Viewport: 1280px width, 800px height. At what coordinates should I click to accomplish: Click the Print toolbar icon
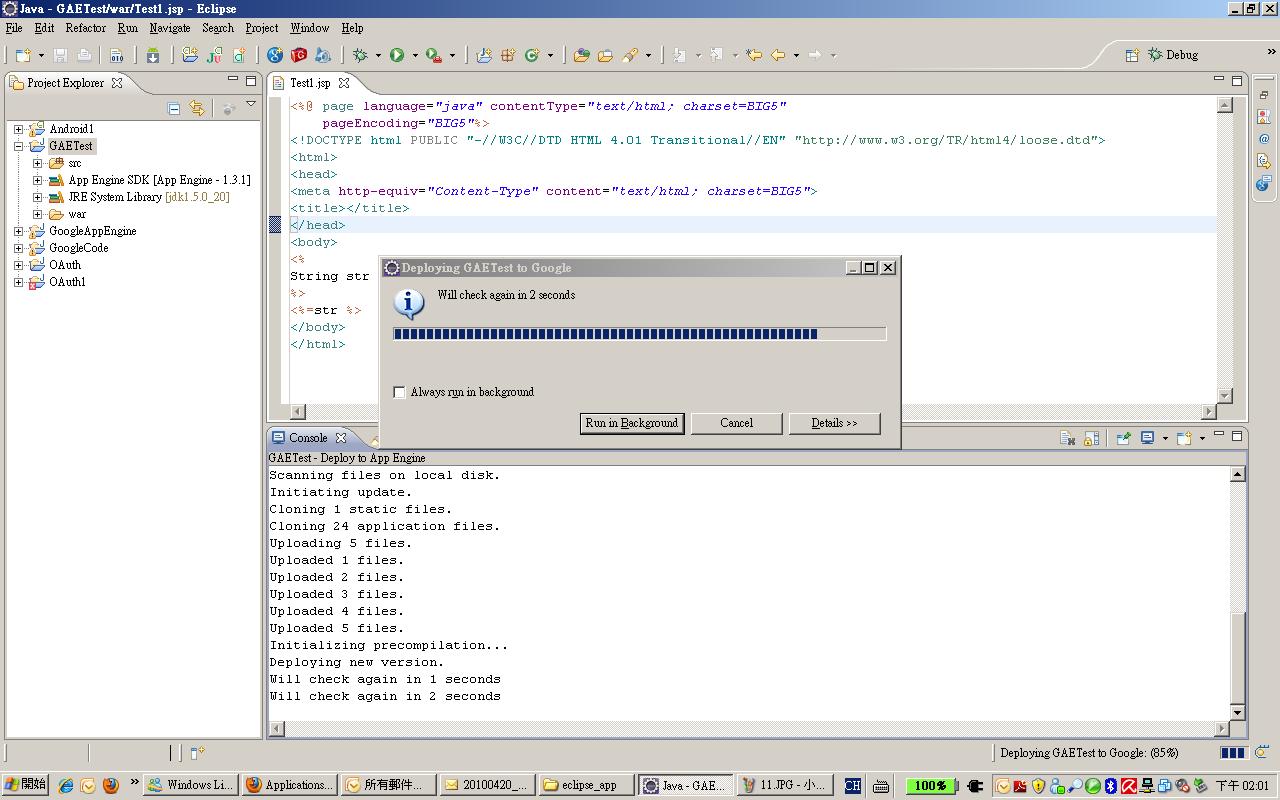pyautogui.click(x=84, y=55)
